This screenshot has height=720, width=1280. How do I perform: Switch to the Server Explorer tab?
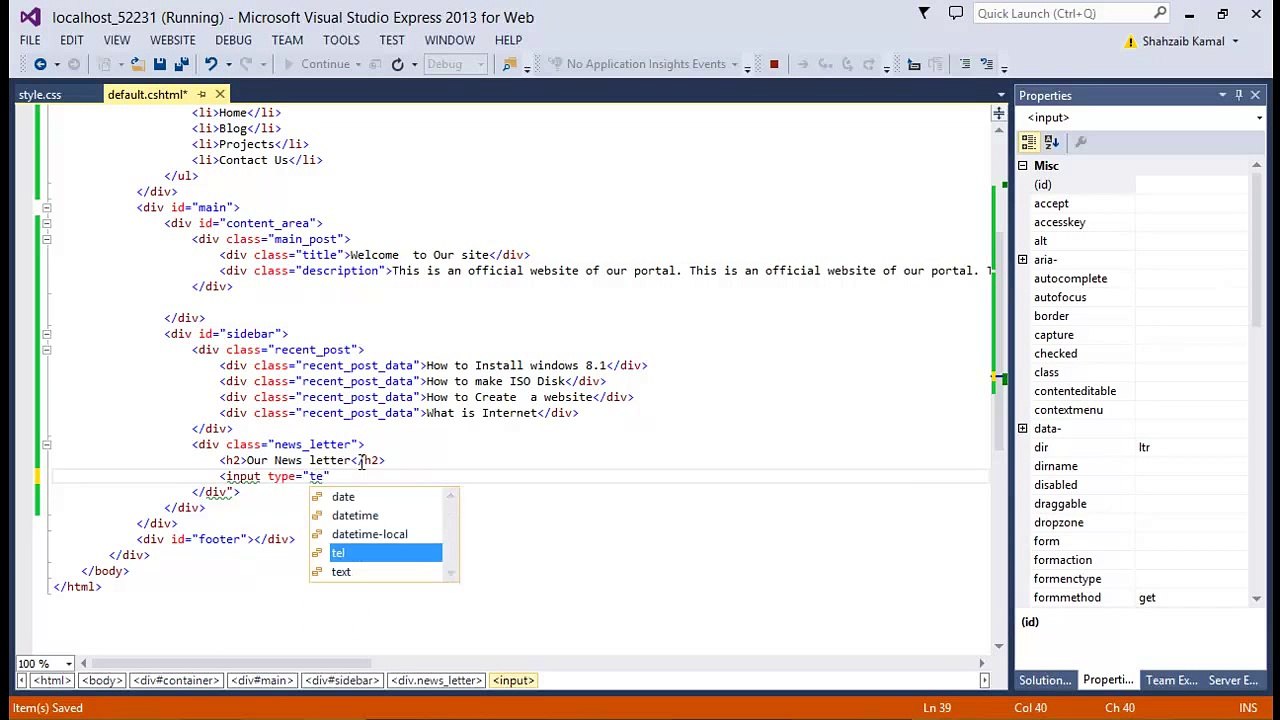(1233, 680)
